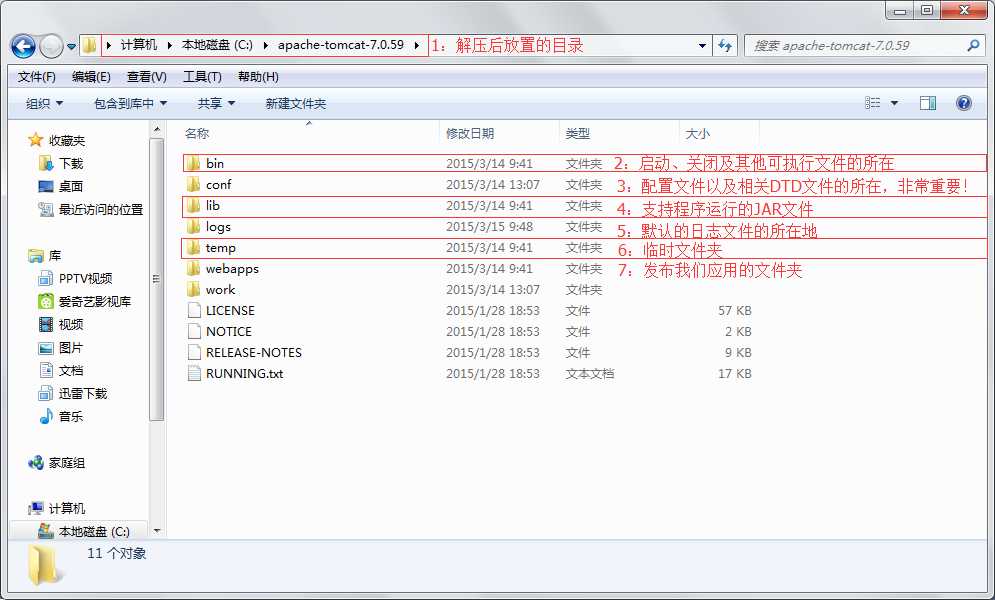Open 下载 in the favorites sidebar
This screenshot has height=600, width=995.
[70, 163]
